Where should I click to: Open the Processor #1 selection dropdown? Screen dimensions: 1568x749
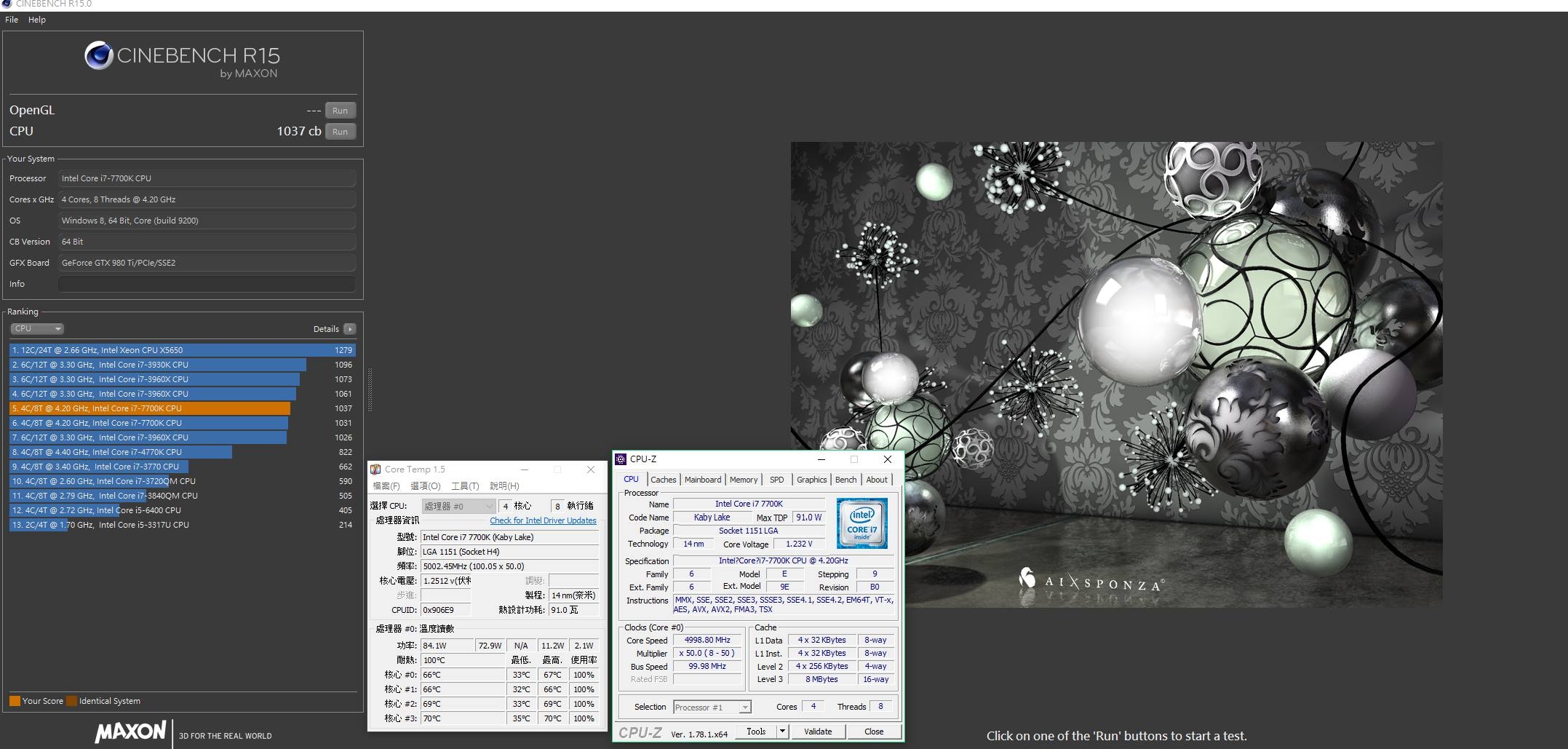[712, 708]
